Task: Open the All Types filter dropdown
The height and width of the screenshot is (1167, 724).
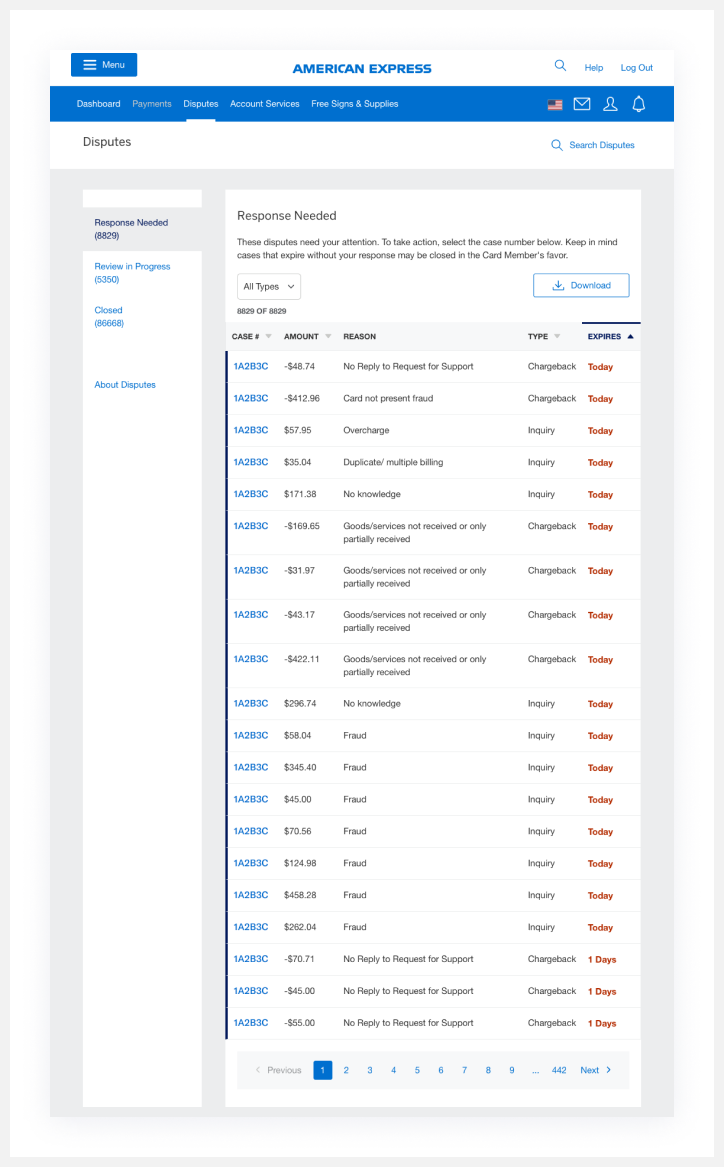Action: tap(268, 285)
